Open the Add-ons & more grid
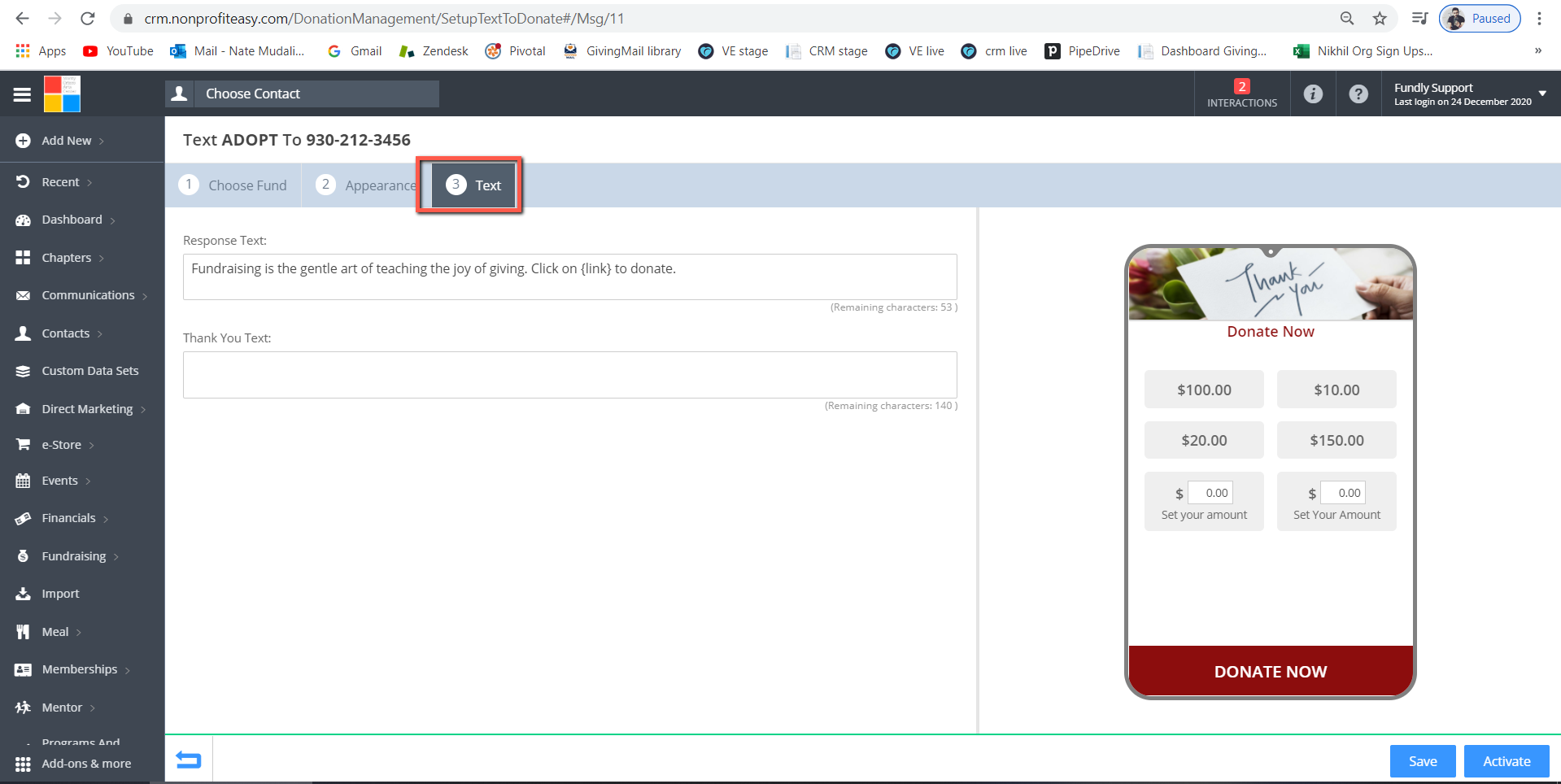The height and width of the screenshot is (784, 1561). point(23,764)
